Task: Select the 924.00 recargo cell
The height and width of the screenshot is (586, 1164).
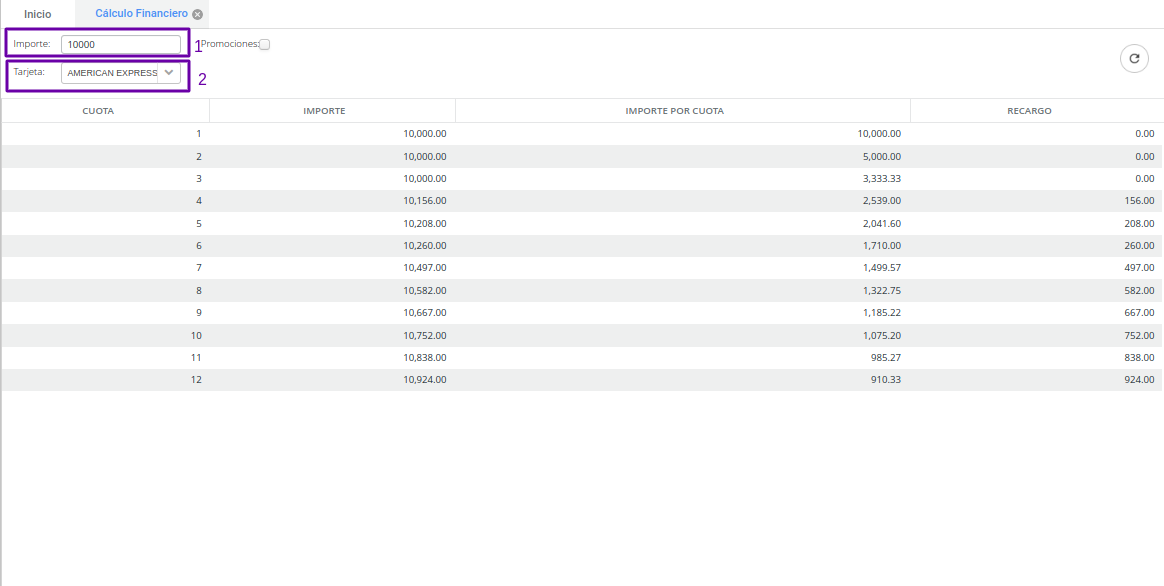Action: [1037, 380]
